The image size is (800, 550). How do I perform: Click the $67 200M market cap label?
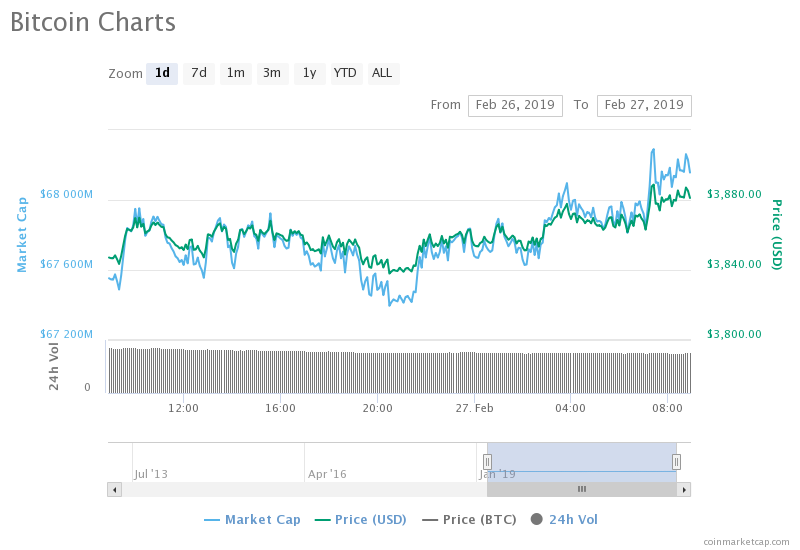pos(66,334)
